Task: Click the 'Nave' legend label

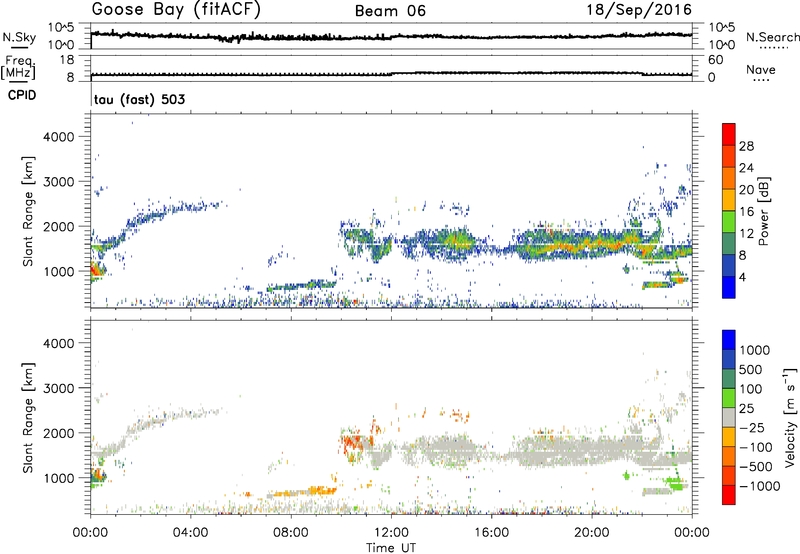Action: tap(761, 69)
